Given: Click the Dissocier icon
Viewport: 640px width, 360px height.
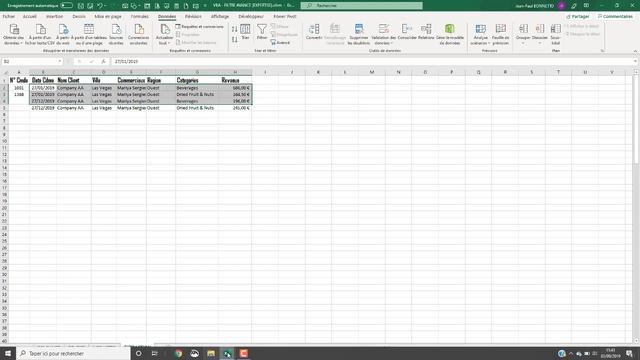Looking at the screenshot, I should [540, 29].
